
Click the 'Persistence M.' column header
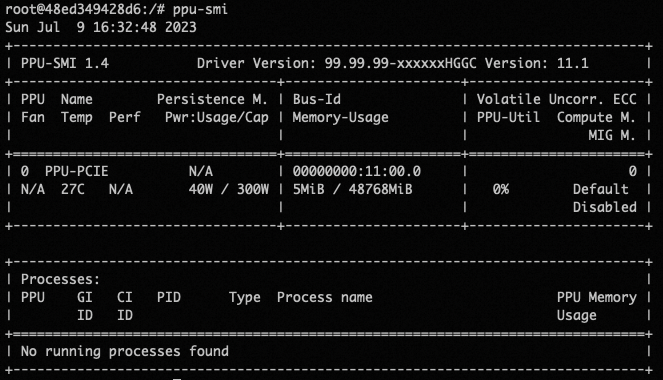[x=212, y=99]
